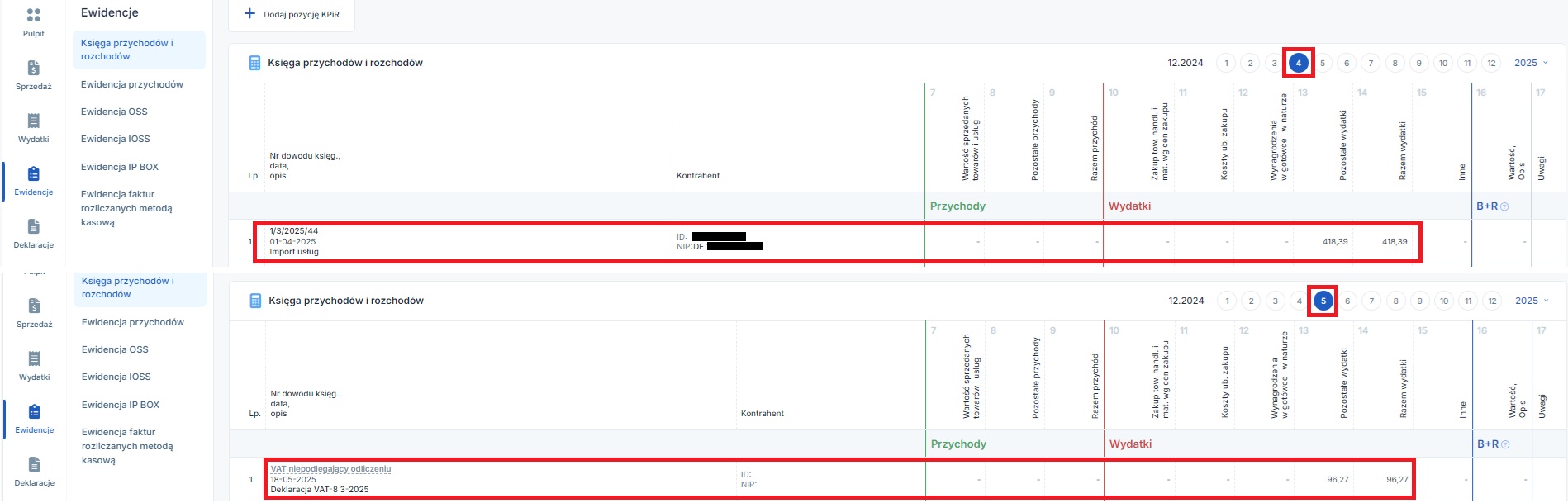
Task: Select active month 5 in the lower ledger pager
Action: pos(1323,301)
